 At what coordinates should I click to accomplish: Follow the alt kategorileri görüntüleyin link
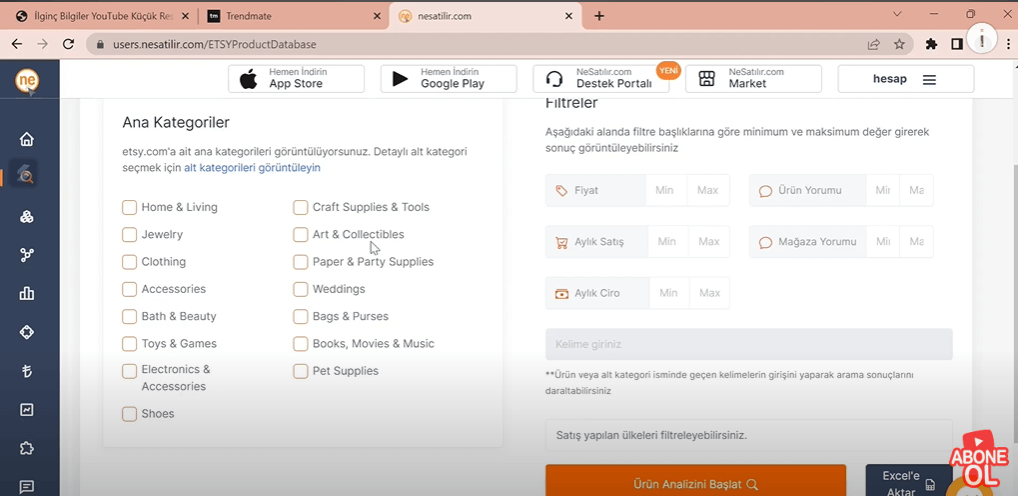pyautogui.click(x=252, y=168)
